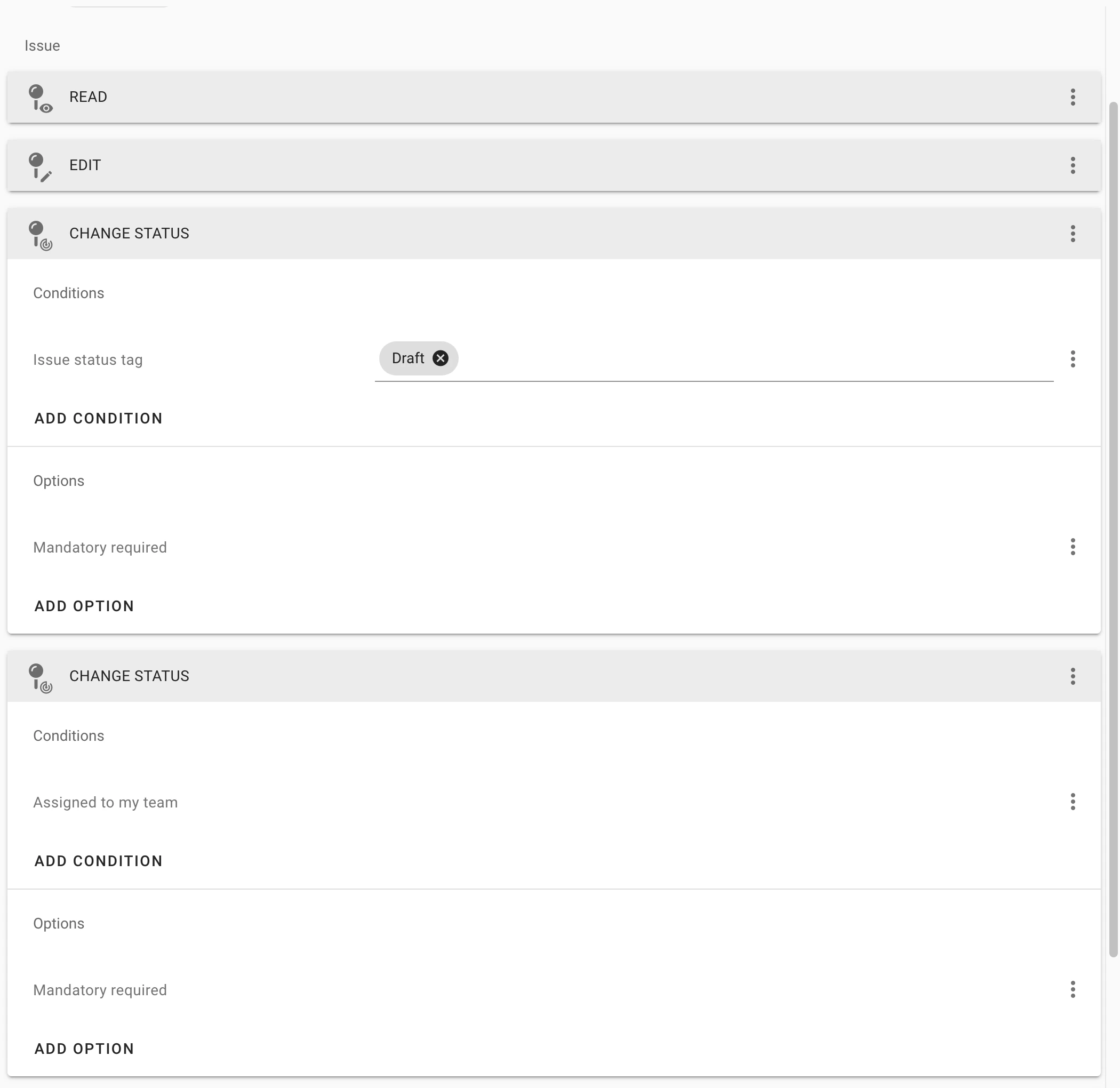Open the kebab menu next to Mandatory required
Viewport: 1120px width, 1088px height.
coord(1074,547)
